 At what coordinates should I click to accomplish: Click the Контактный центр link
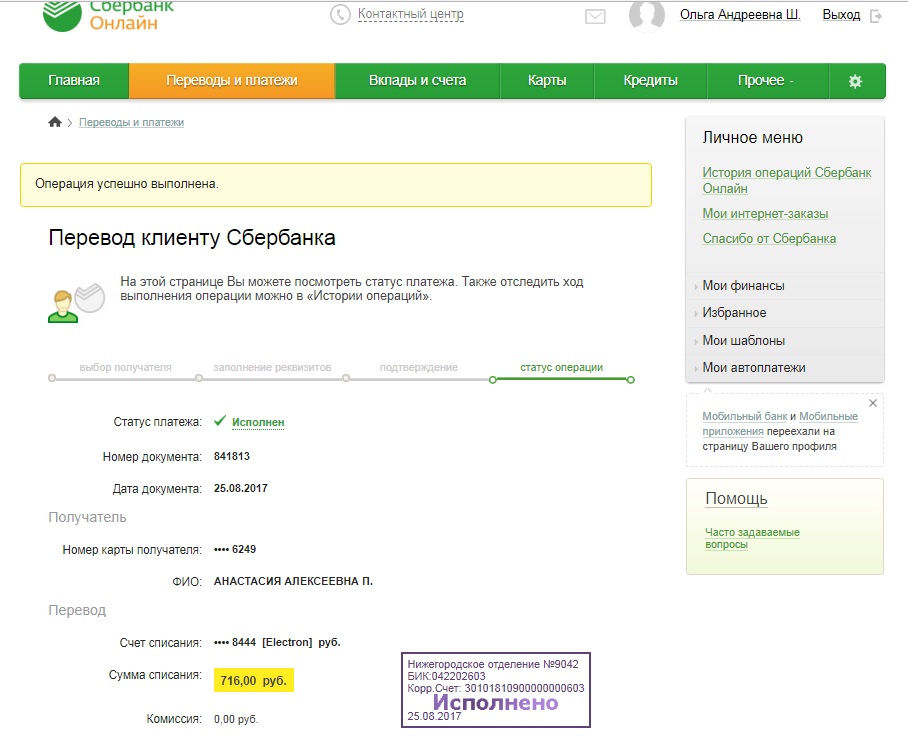(411, 14)
